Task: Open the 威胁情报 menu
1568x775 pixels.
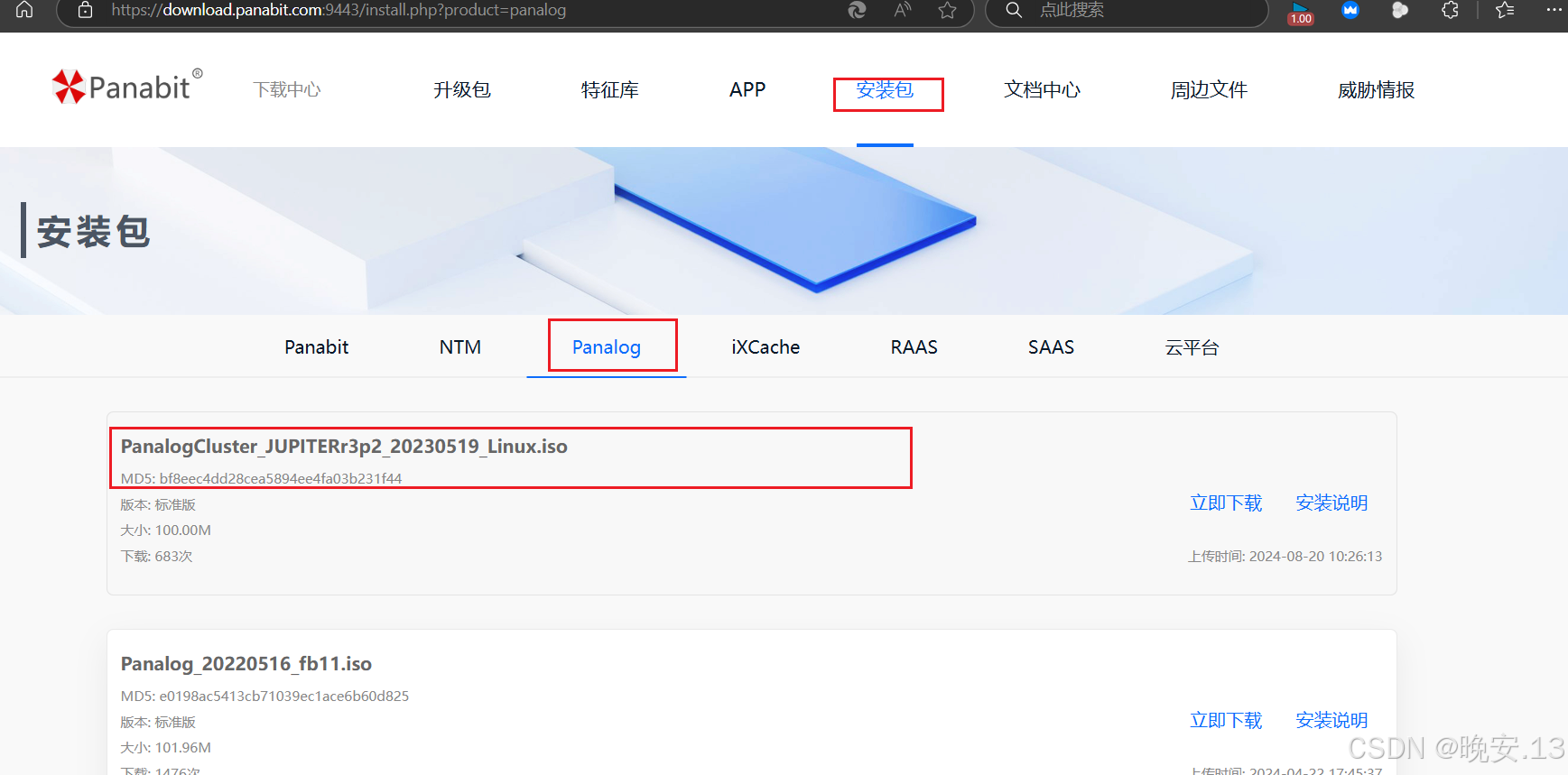Action: tap(1376, 89)
